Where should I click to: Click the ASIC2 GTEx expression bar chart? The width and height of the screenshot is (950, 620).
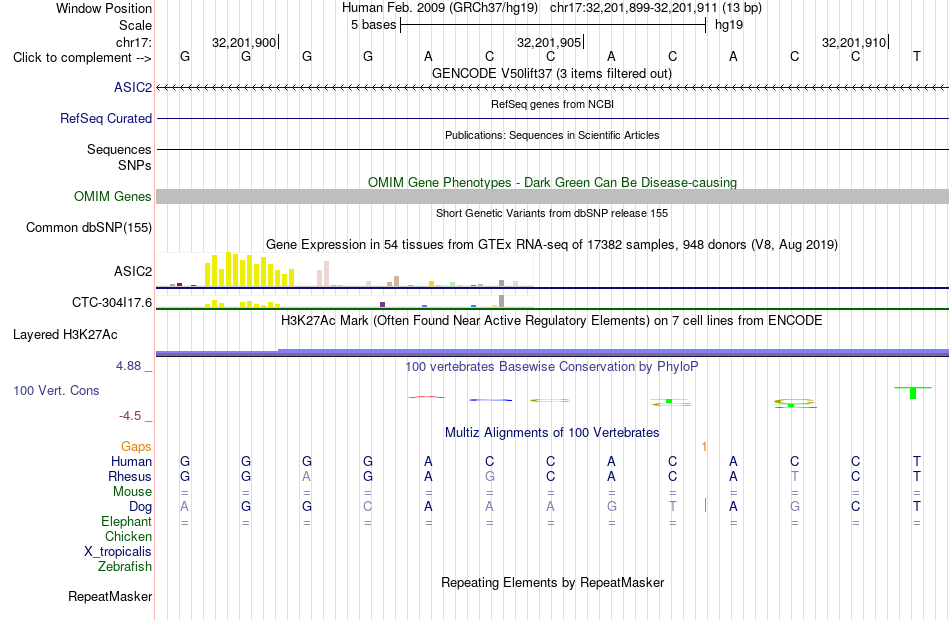344,270
